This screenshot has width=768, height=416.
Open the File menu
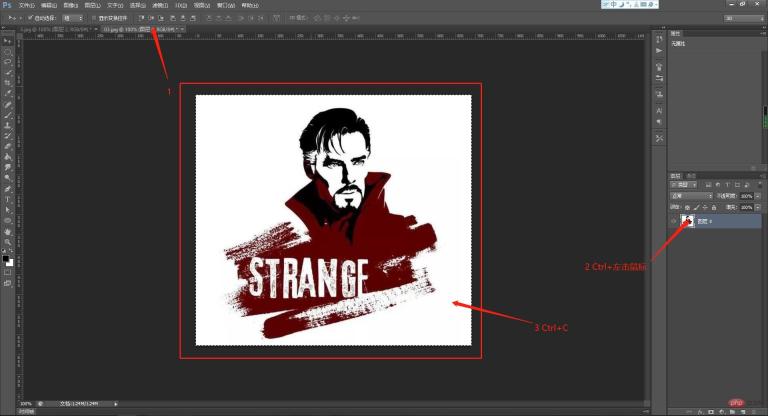(x=26, y=5)
